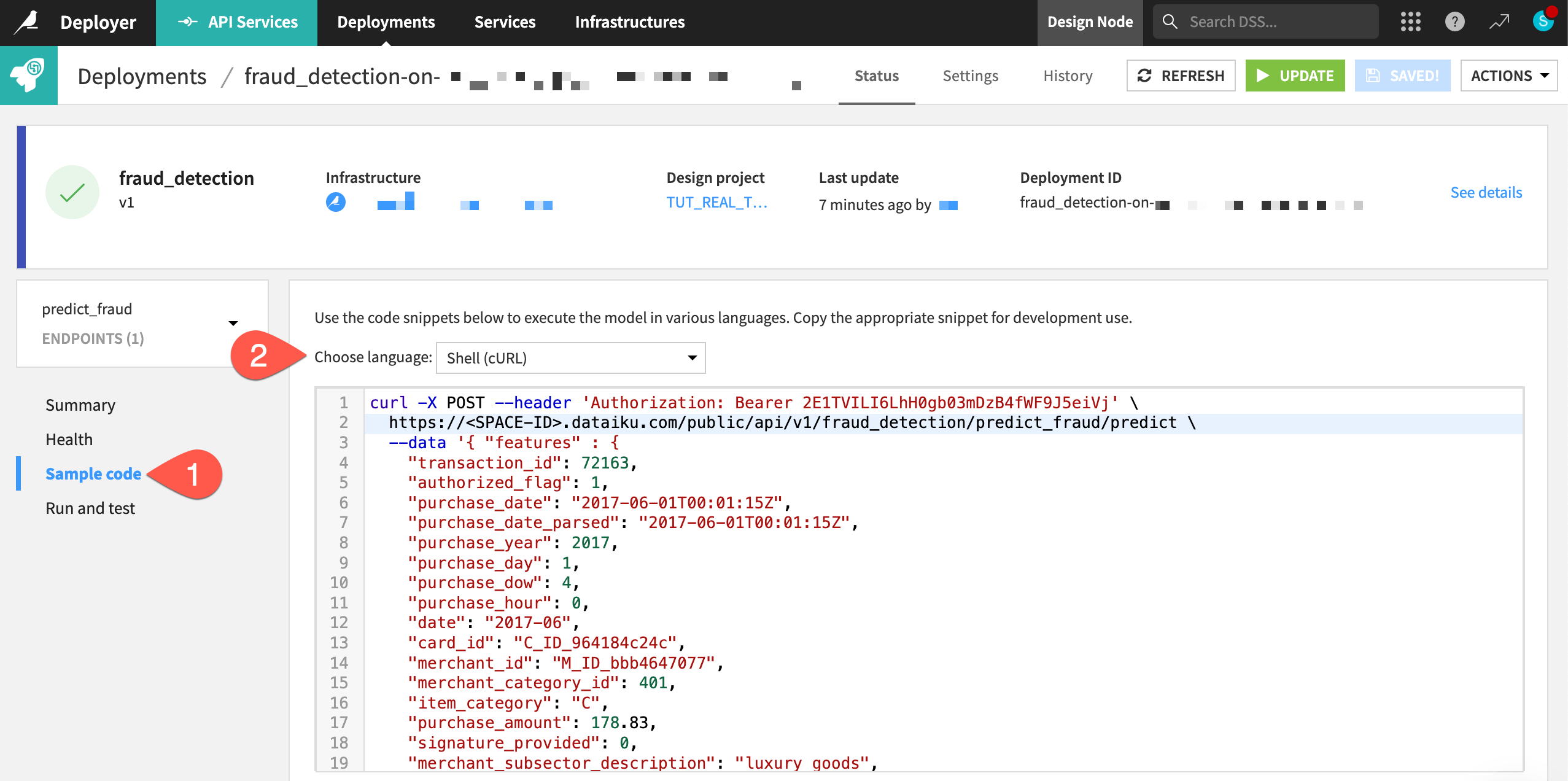Open the Run and test section

[90, 508]
